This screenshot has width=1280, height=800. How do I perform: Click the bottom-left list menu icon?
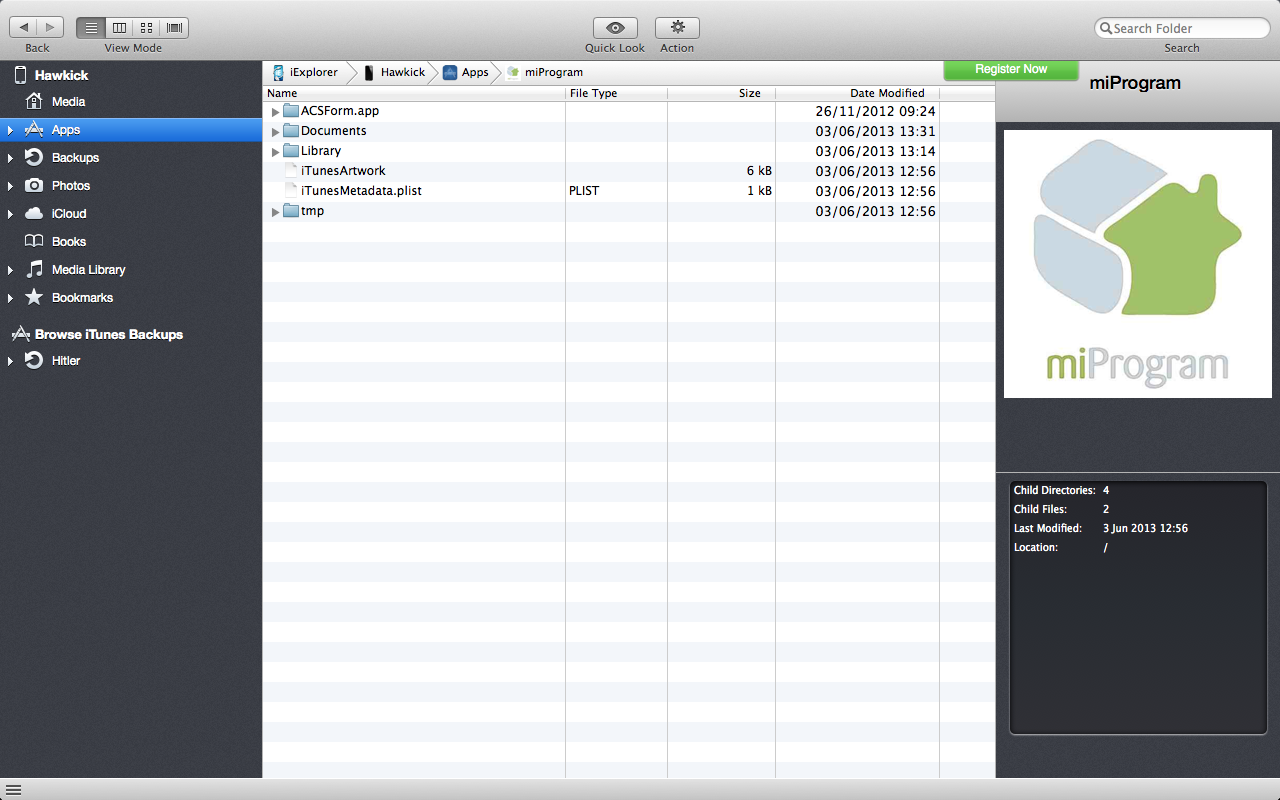pos(14,790)
